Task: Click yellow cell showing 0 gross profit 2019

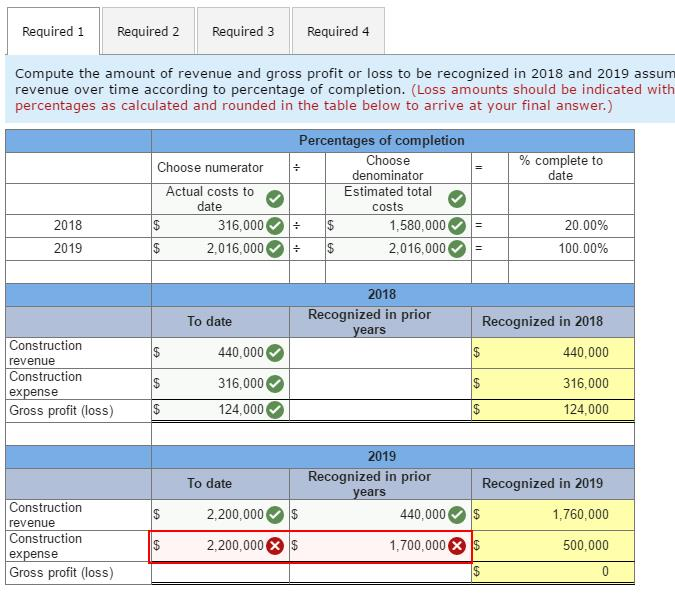Action: click(553, 572)
